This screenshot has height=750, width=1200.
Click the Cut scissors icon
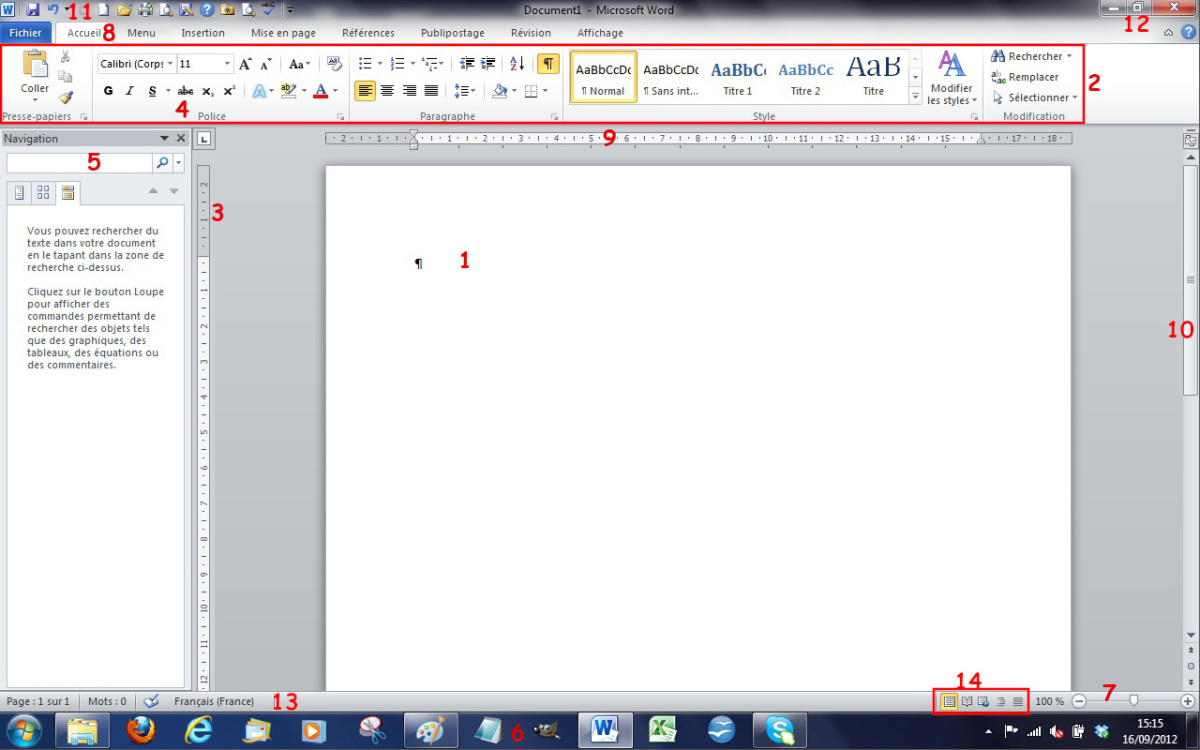point(65,56)
